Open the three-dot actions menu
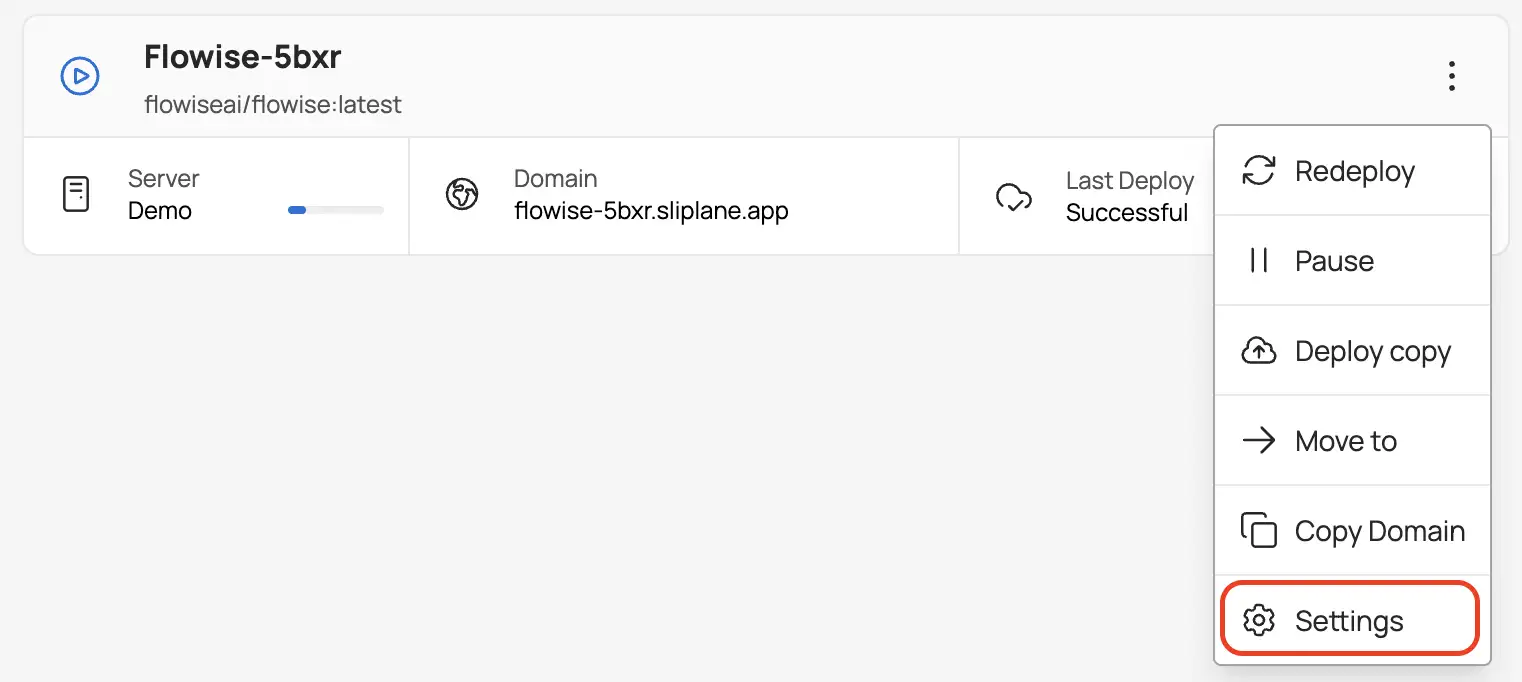The height and width of the screenshot is (682, 1522). click(x=1451, y=75)
